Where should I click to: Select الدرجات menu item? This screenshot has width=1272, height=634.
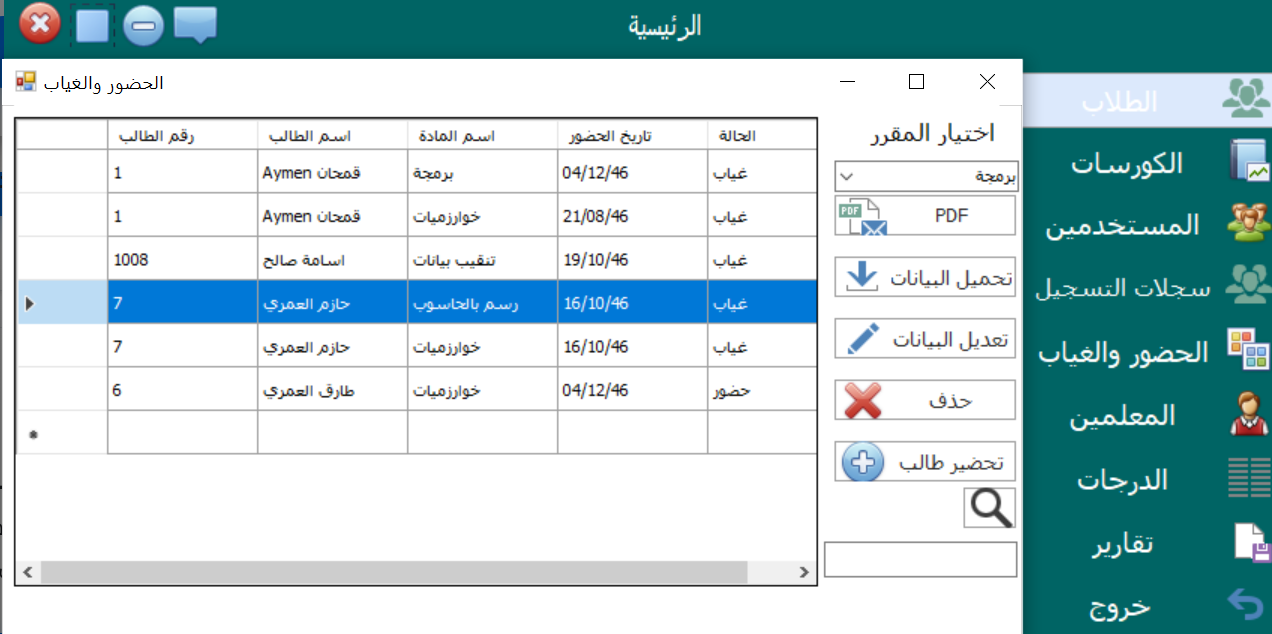click(1122, 479)
